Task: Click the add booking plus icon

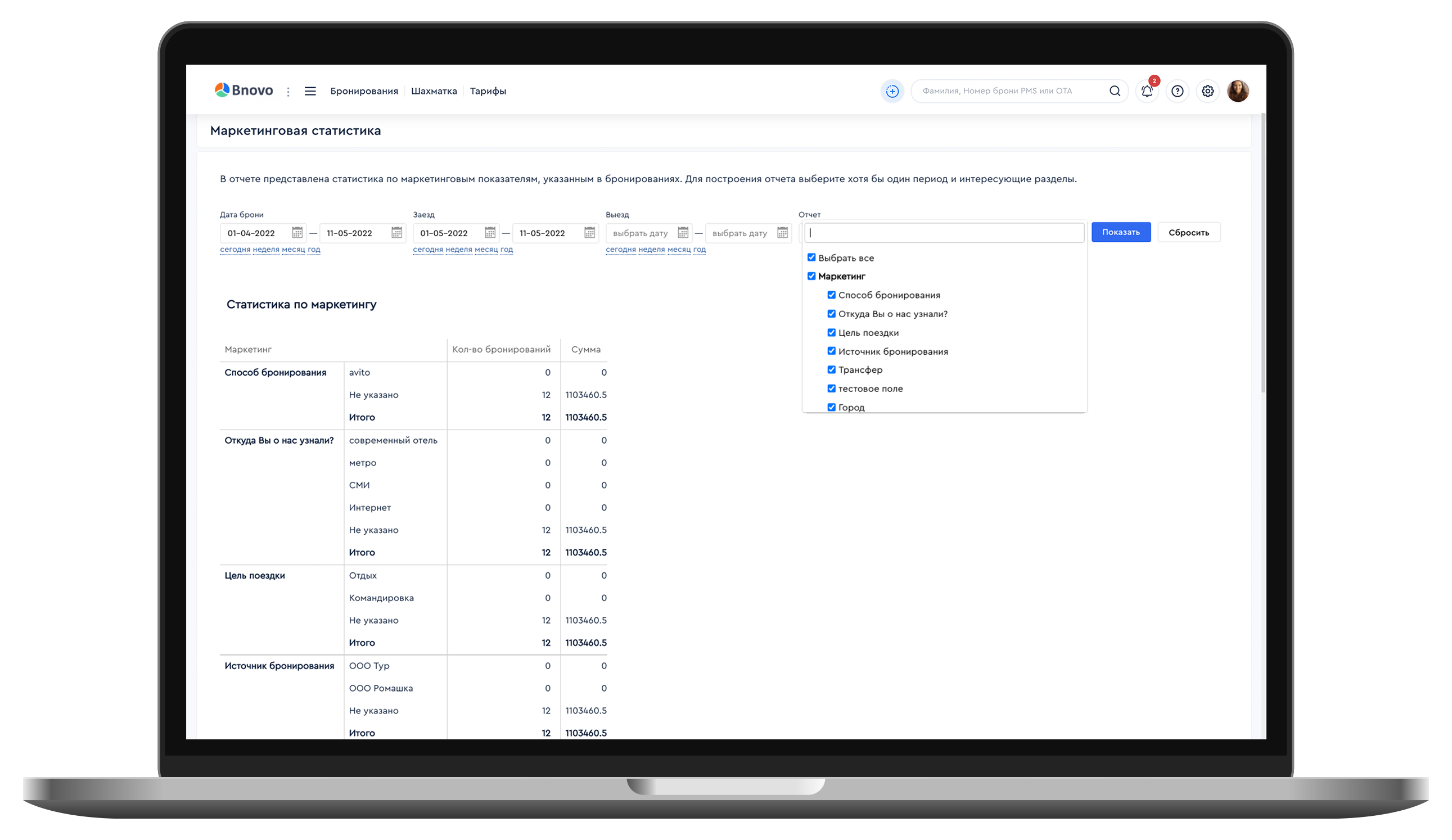Action: tap(892, 91)
